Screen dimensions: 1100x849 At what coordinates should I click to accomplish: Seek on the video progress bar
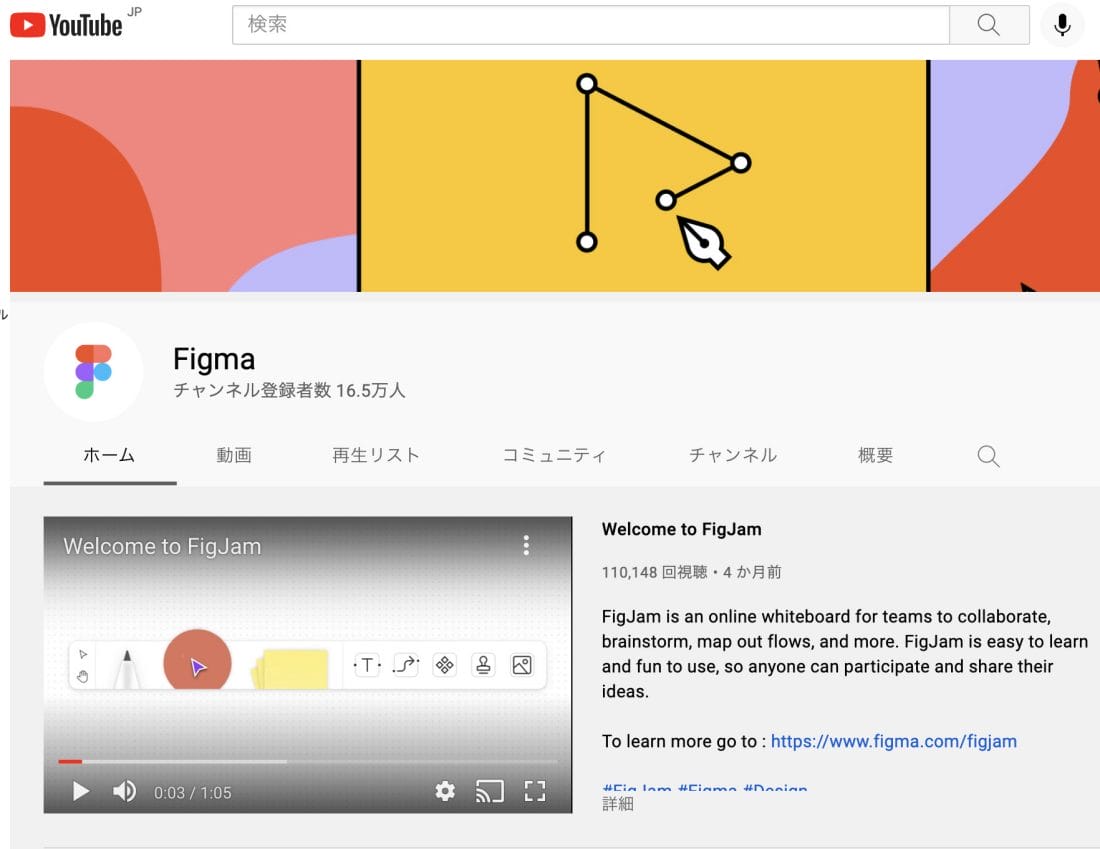pyautogui.click(x=308, y=761)
